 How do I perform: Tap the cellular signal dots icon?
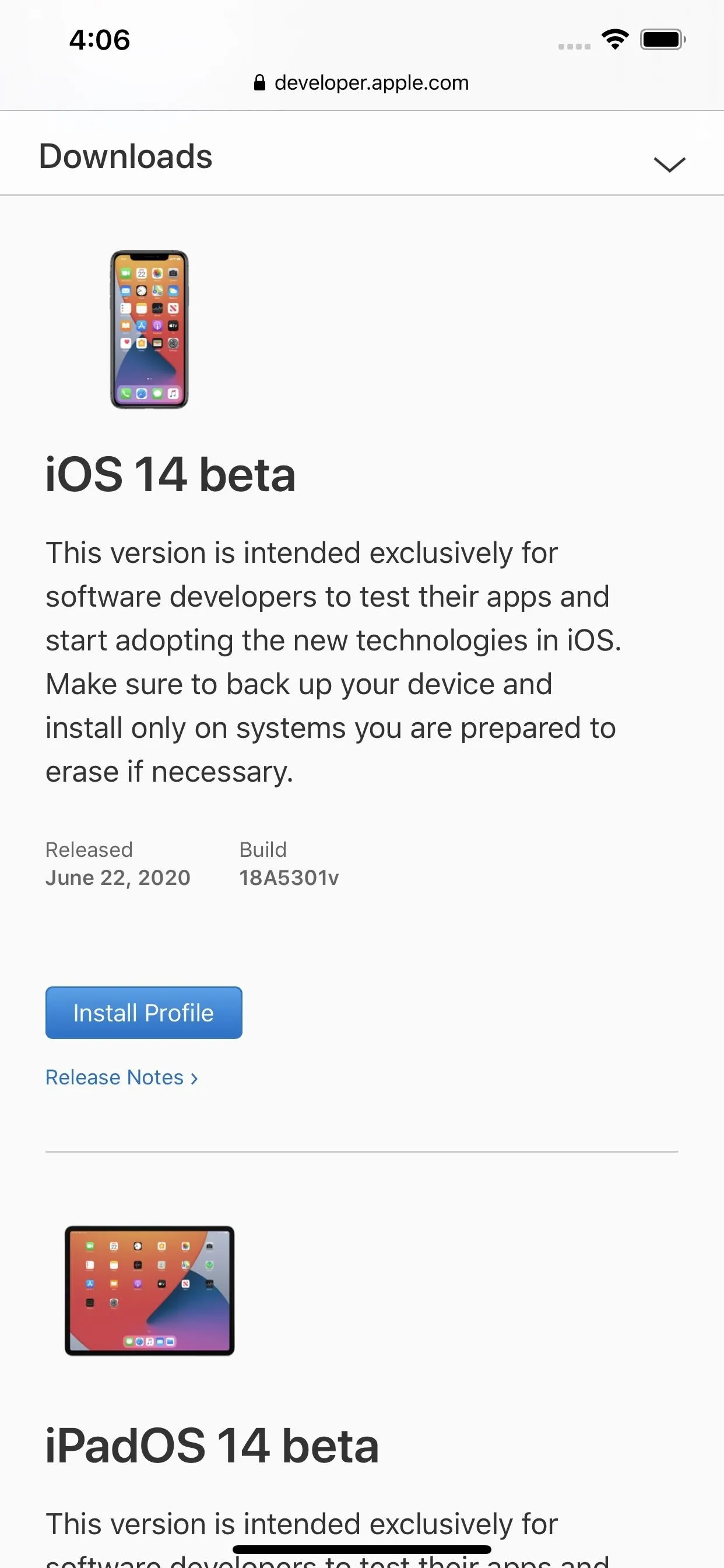574,46
